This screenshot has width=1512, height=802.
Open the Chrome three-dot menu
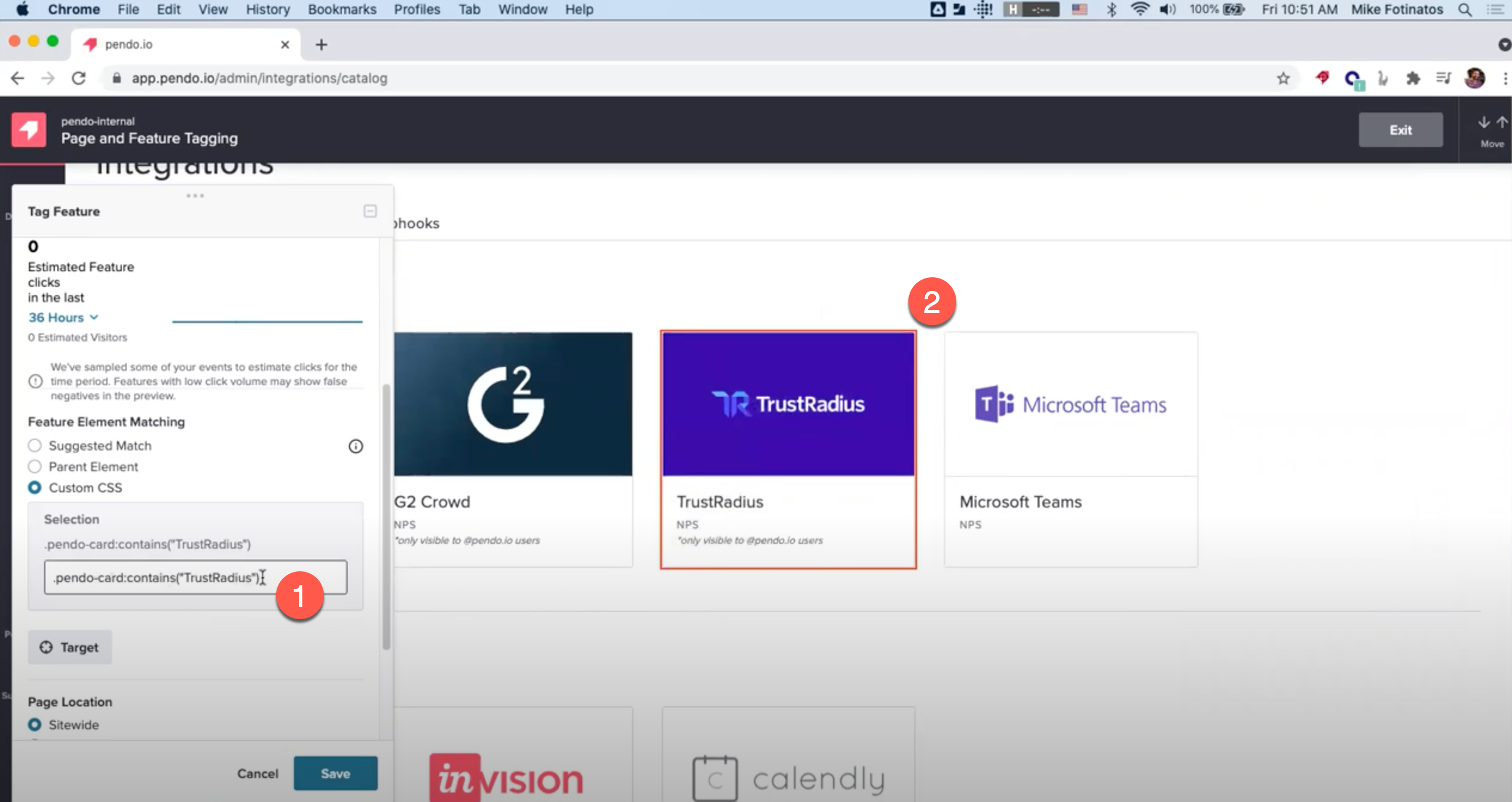[x=1505, y=78]
